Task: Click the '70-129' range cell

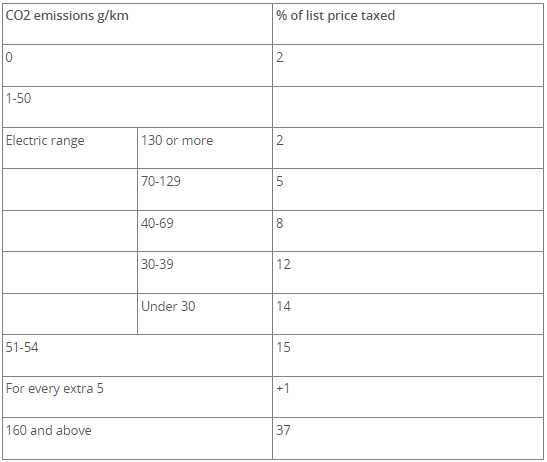Action: pos(205,190)
